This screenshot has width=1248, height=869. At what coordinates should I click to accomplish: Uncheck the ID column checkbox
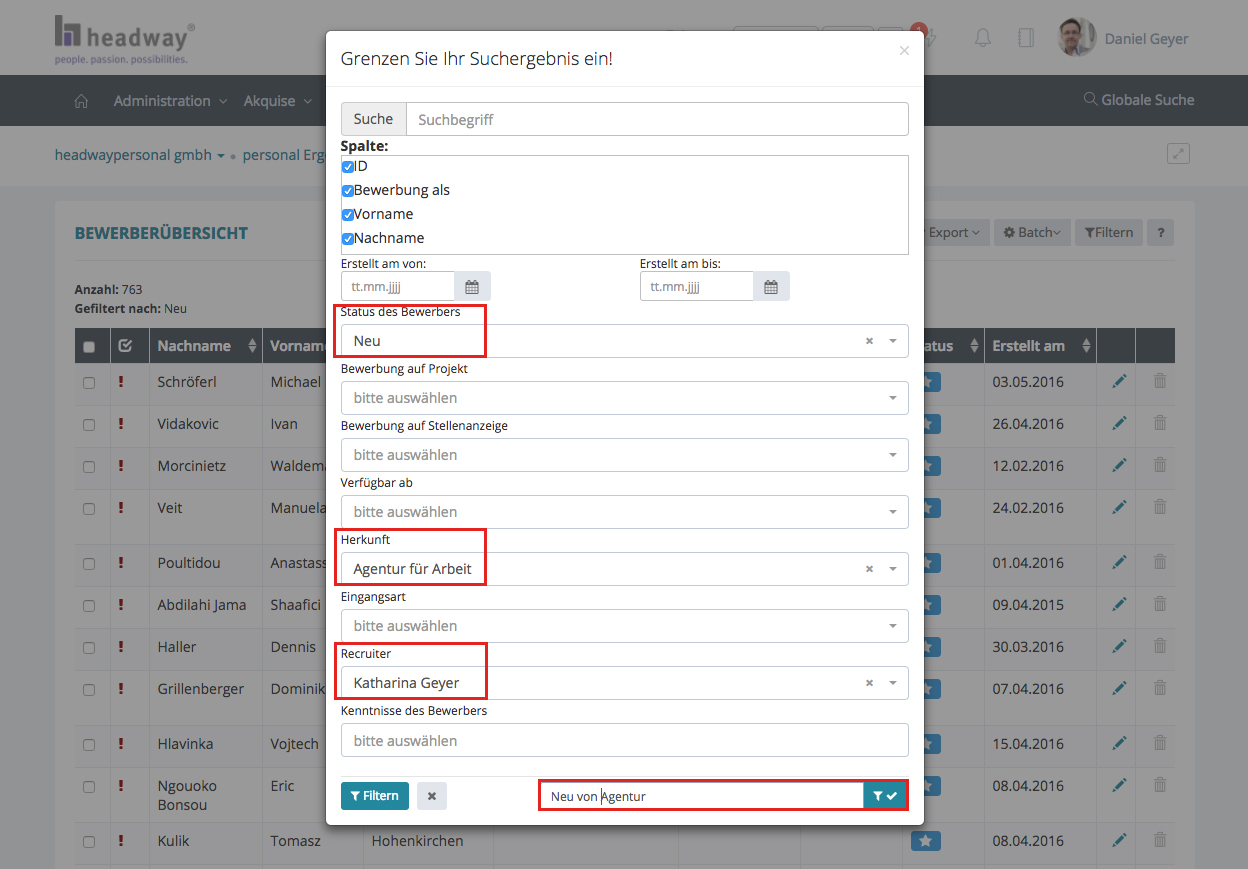coord(348,167)
